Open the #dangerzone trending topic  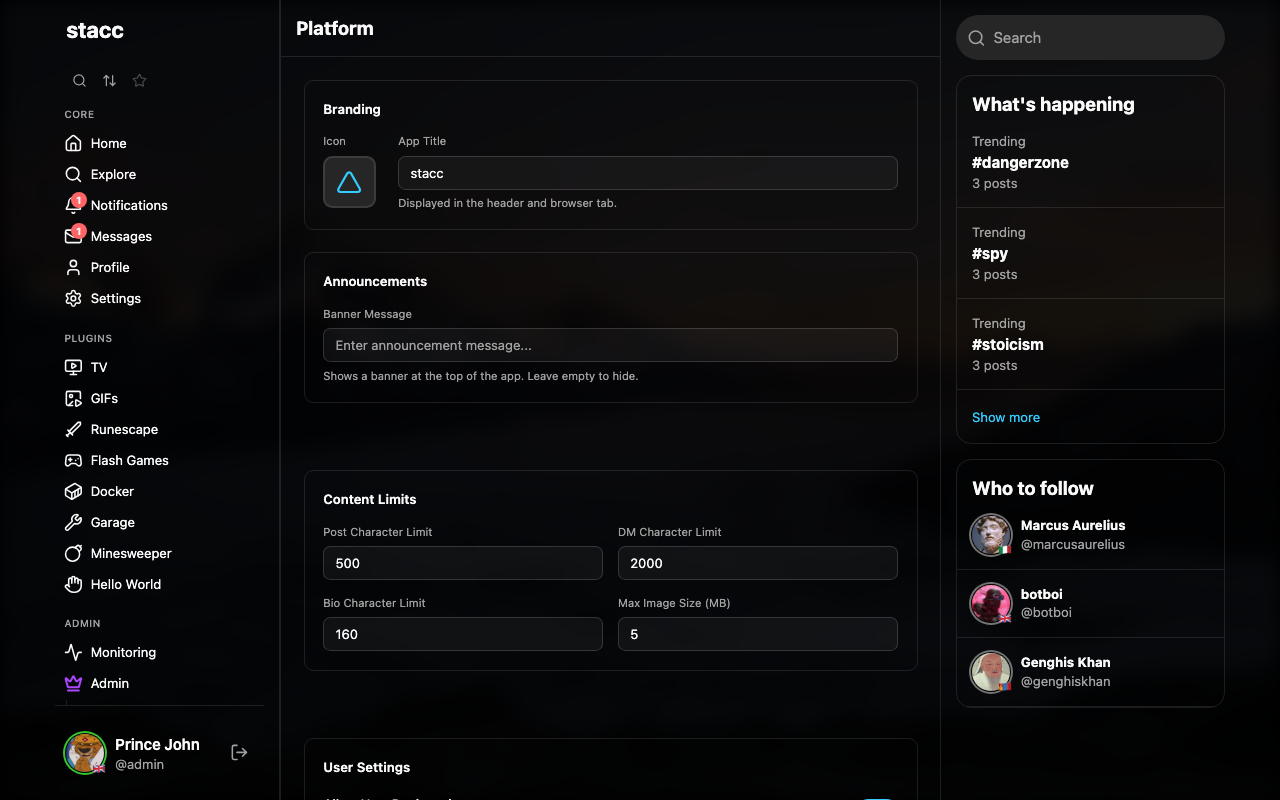pos(1020,163)
